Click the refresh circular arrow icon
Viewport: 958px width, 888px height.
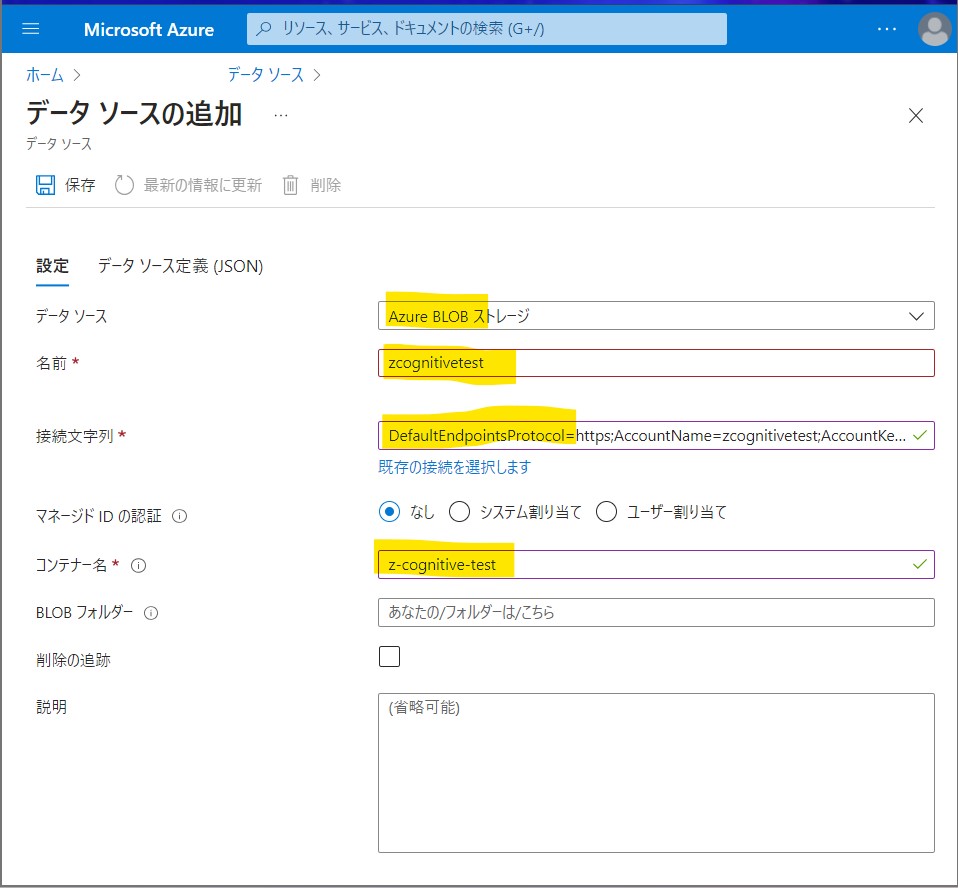(124, 185)
